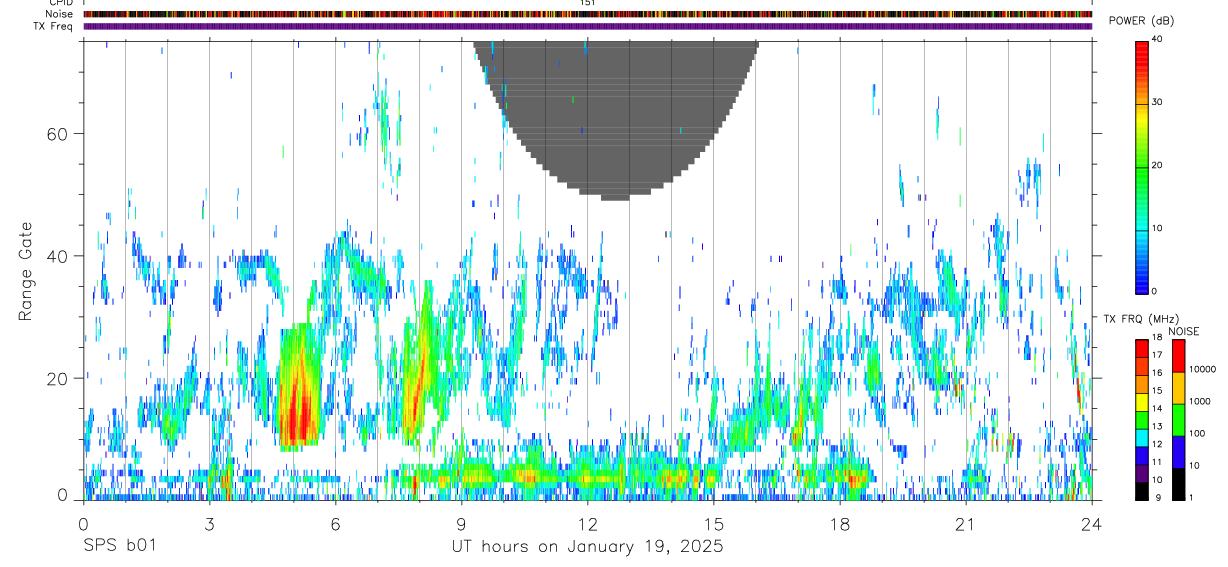Click the 10000 label on the NOISE scale

click(x=1202, y=368)
